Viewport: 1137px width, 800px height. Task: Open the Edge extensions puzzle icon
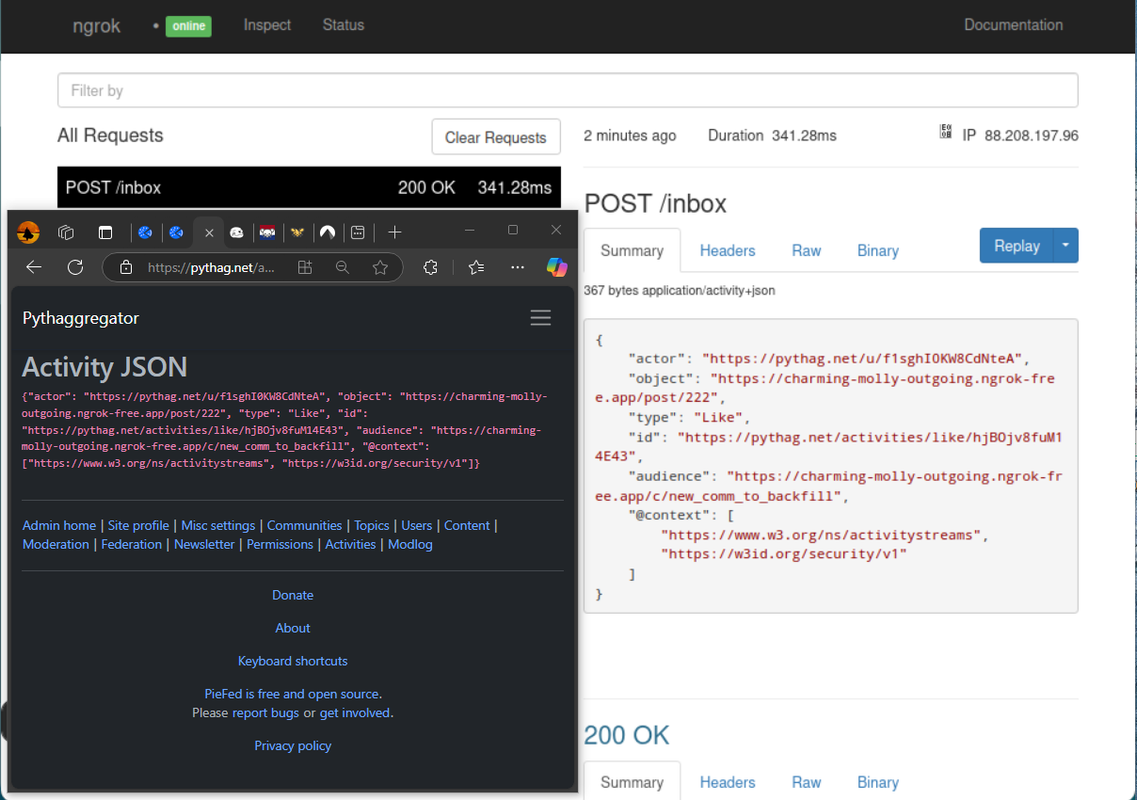coord(431,267)
